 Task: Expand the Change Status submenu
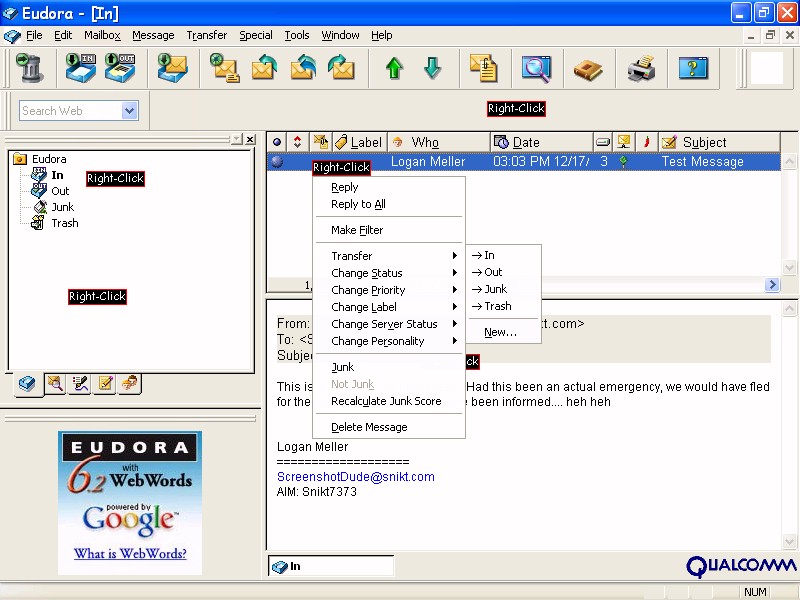coord(389,273)
